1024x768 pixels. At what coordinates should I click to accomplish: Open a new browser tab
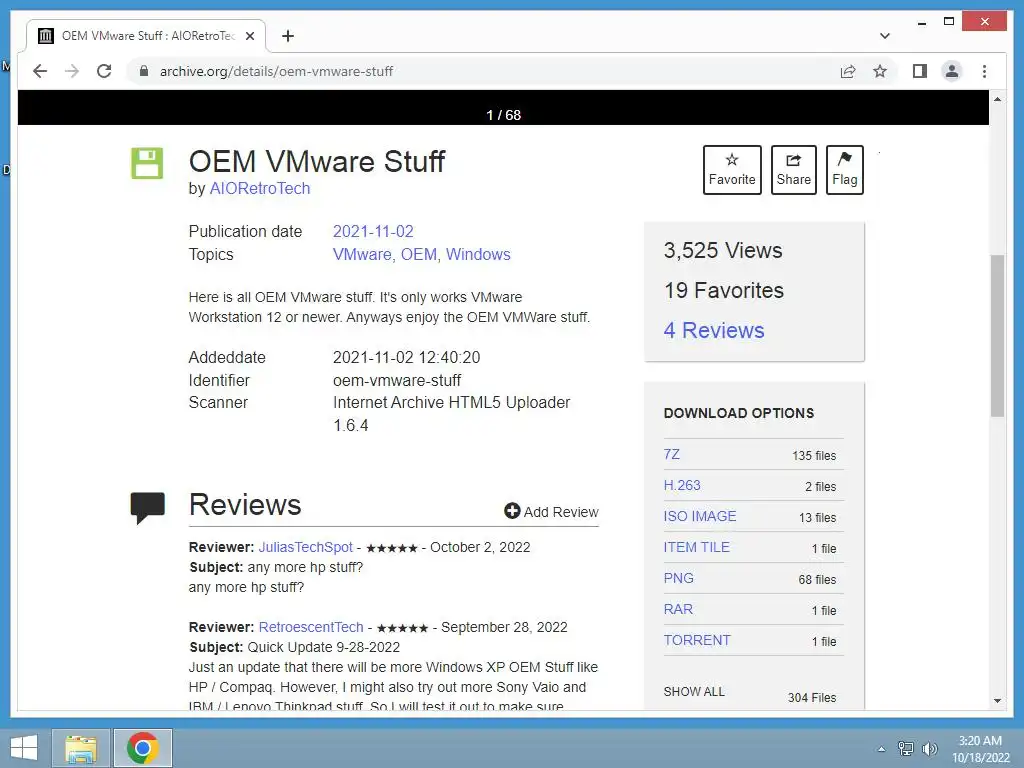click(x=287, y=36)
